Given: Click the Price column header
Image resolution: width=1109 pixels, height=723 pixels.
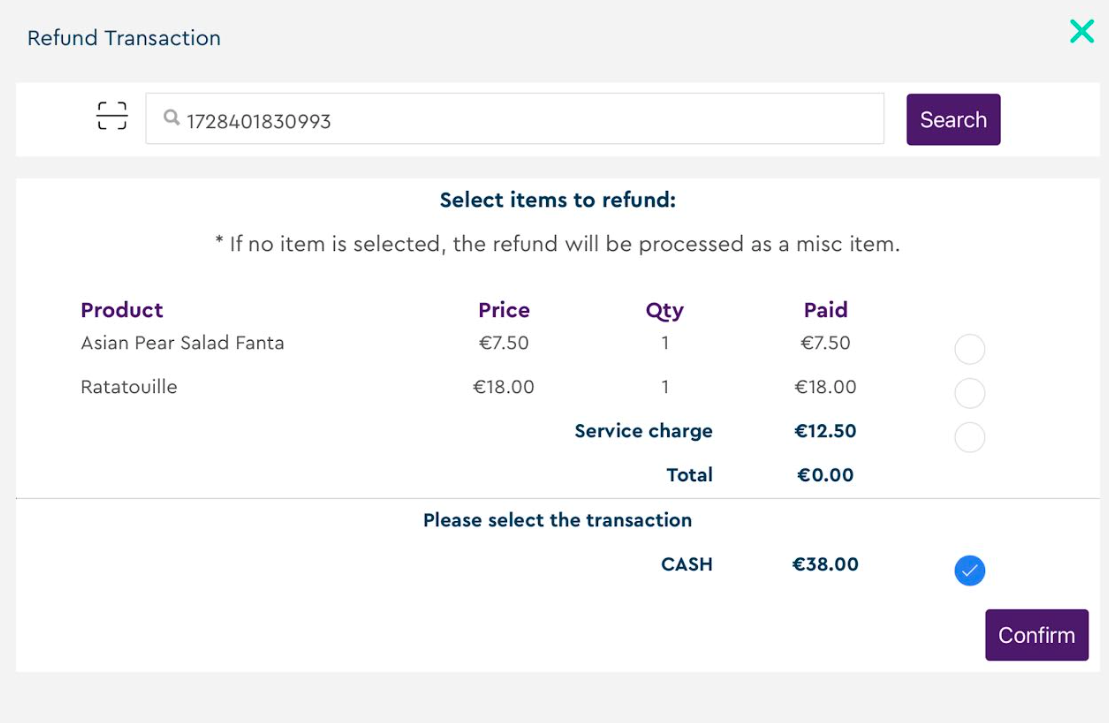Looking at the screenshot, I should point(504,310).
